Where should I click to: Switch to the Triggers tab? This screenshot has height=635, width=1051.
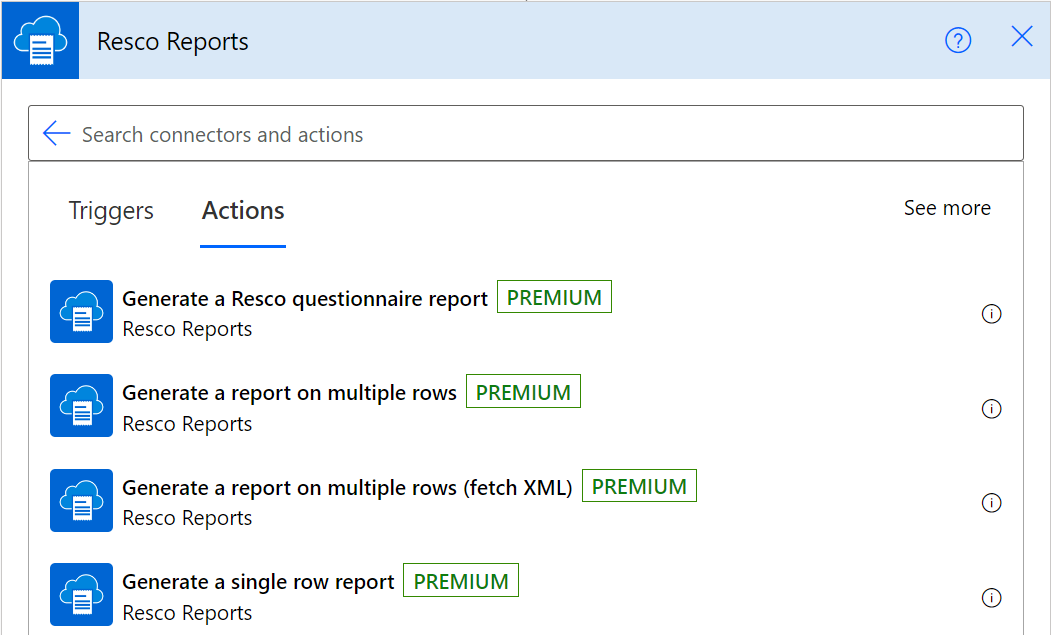click(x=111, y=211)
